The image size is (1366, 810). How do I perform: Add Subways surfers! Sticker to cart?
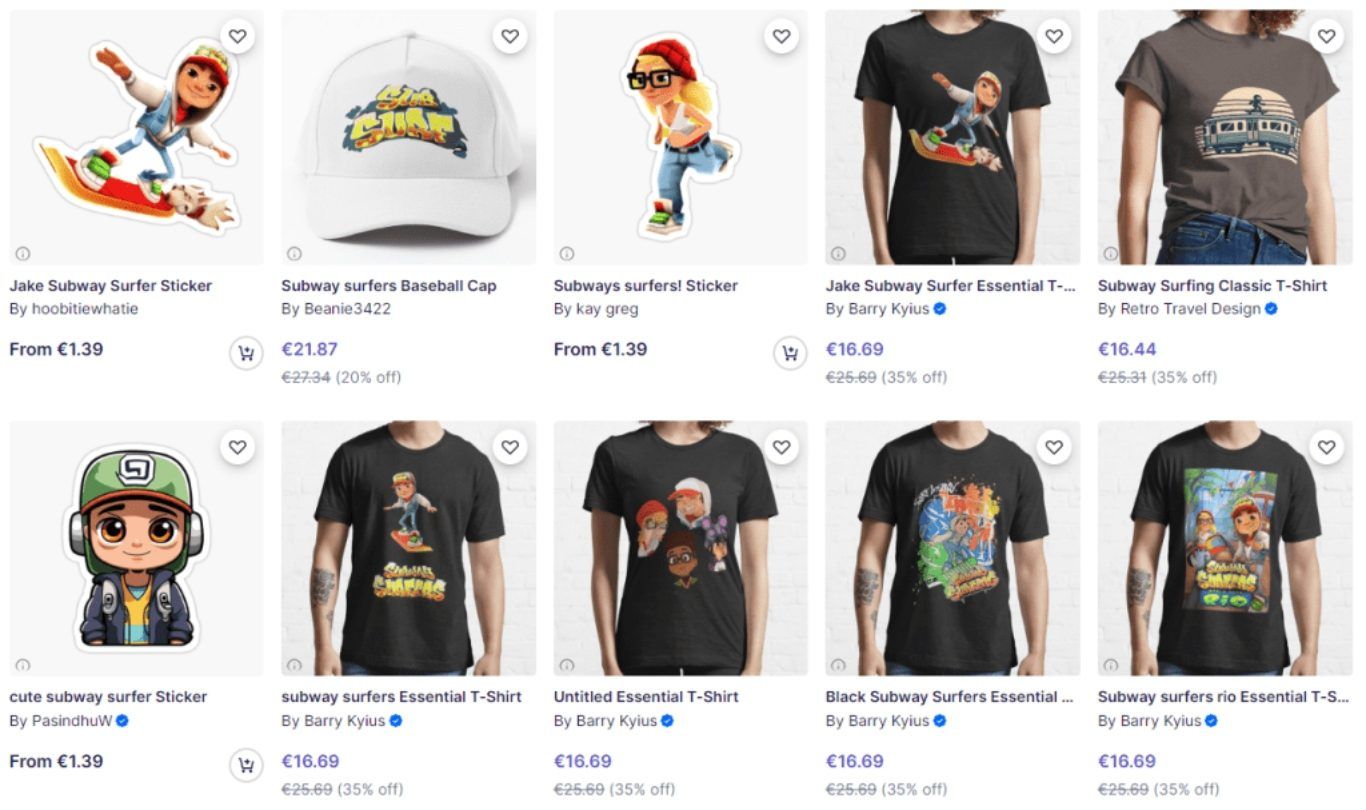pos(790,353)
